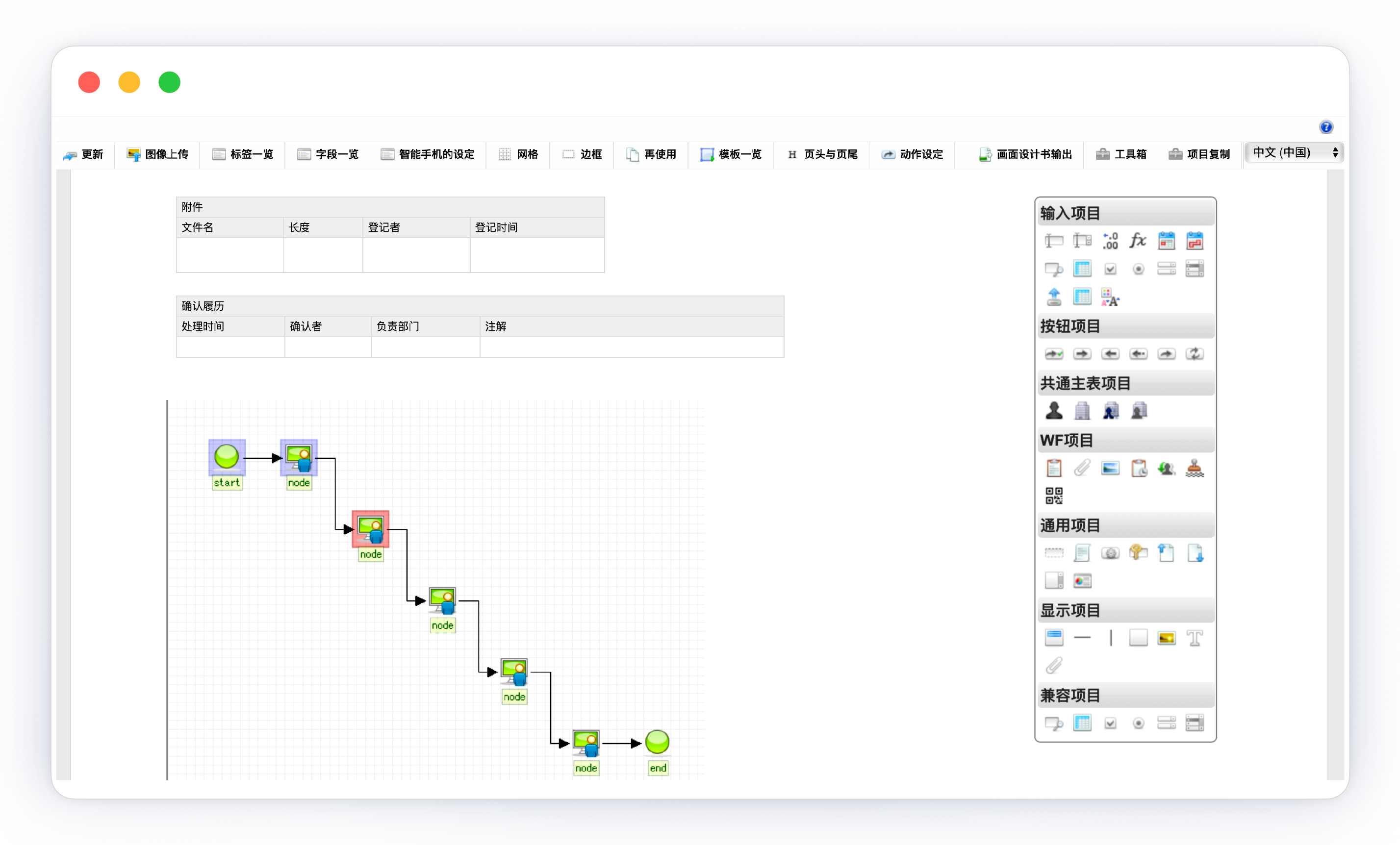This screenshot has width=1400, height=845.
Task: Select the blue calendar date item
Action: [1167, 241]
